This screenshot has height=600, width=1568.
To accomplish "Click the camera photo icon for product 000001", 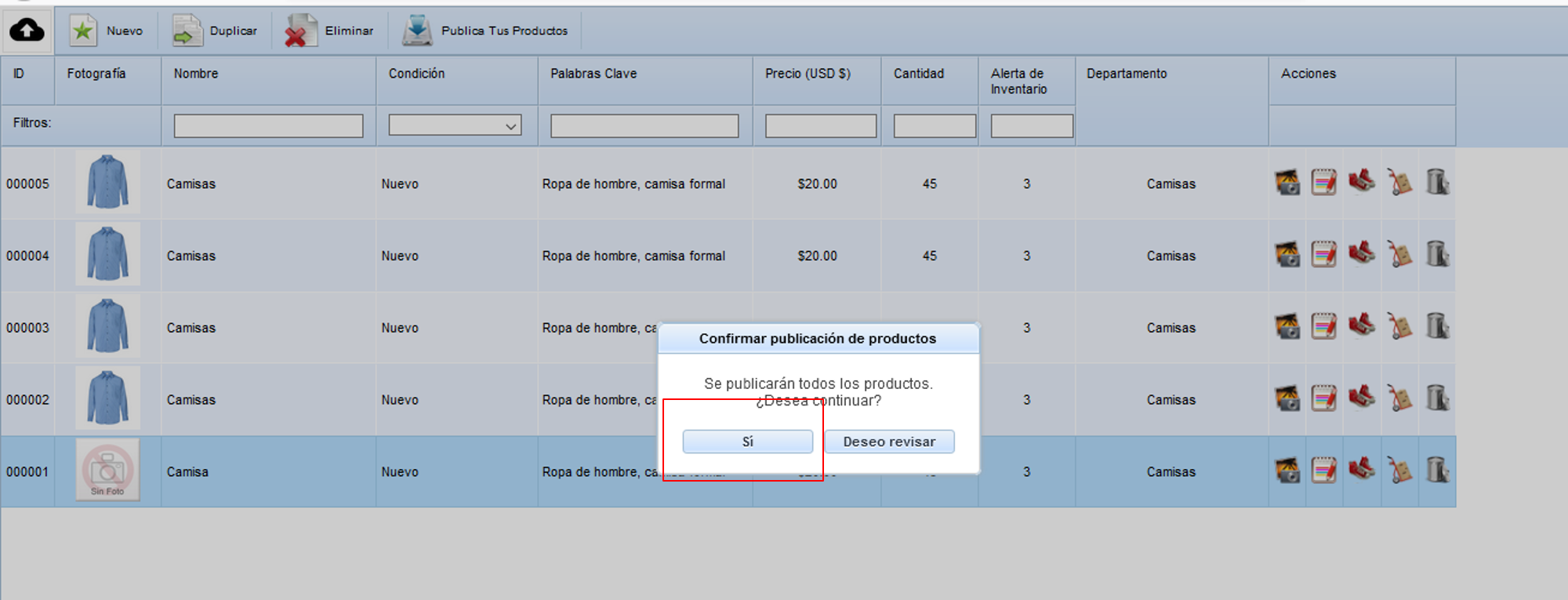I will tap(1287, 471).
